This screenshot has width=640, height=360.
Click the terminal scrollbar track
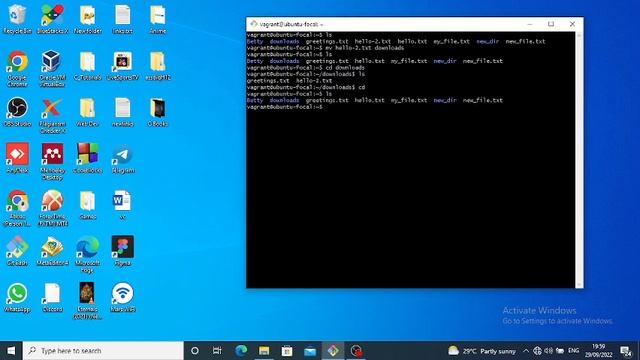tap(579, 159)
